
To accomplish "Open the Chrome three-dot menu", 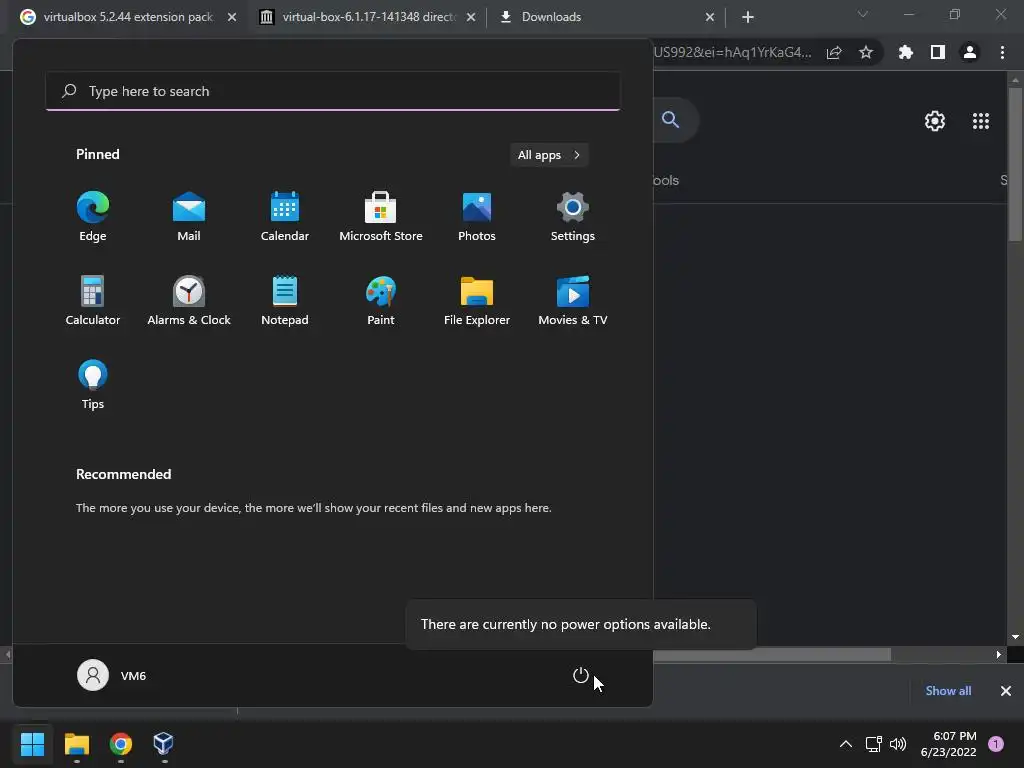I will (1002, 52).
